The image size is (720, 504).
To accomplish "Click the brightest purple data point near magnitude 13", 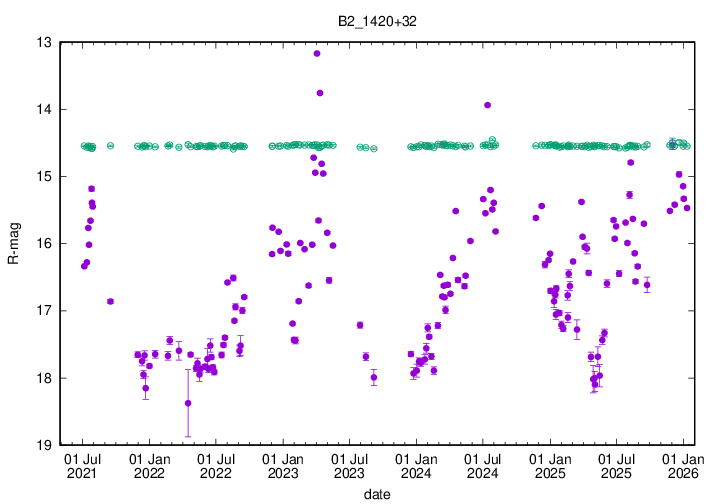I will [x=317, y=53].
